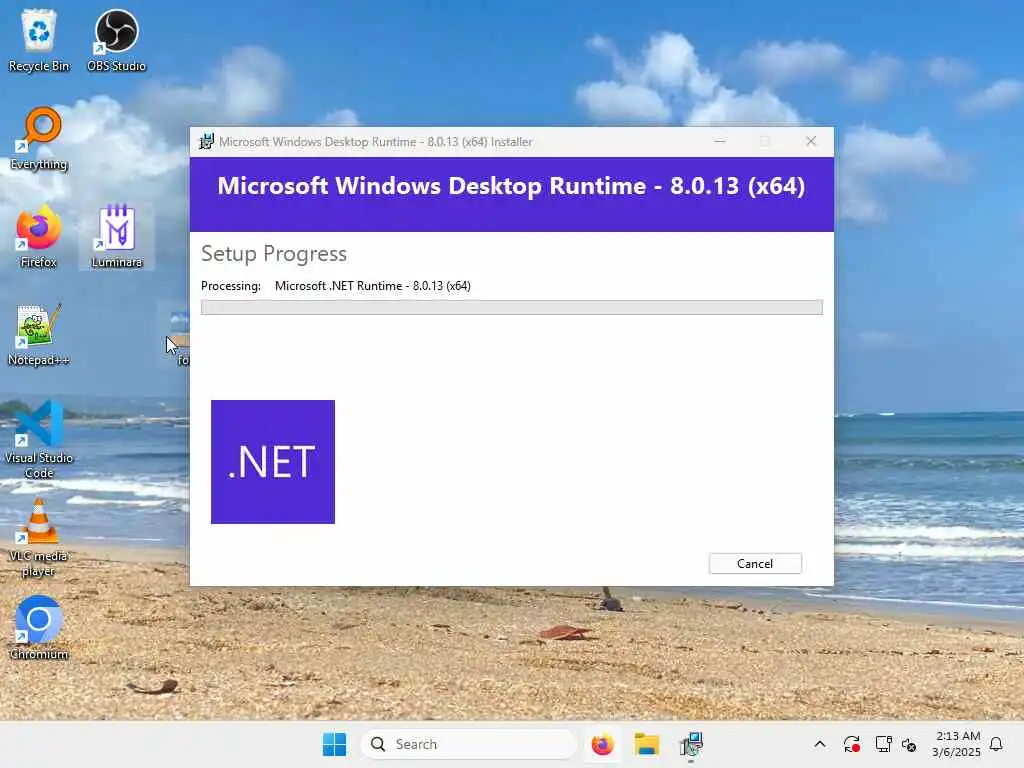Click the update sync tray icon
This screenshot has width=1024, height=768.
(852, 744)
